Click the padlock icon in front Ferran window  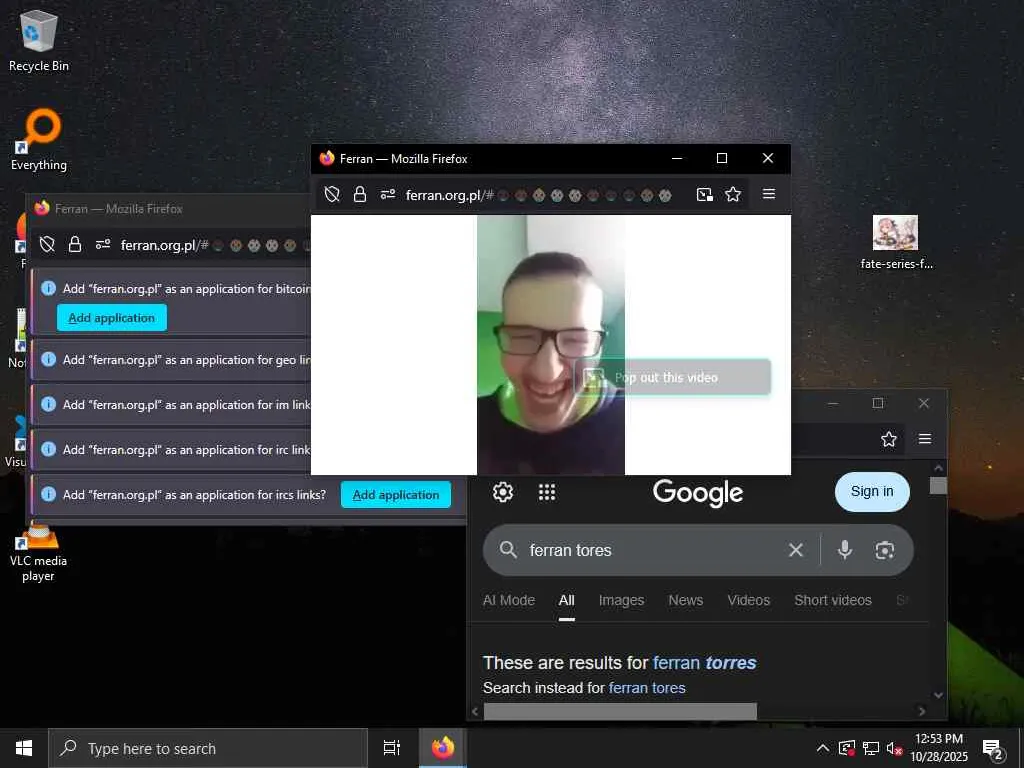[360, 194]
